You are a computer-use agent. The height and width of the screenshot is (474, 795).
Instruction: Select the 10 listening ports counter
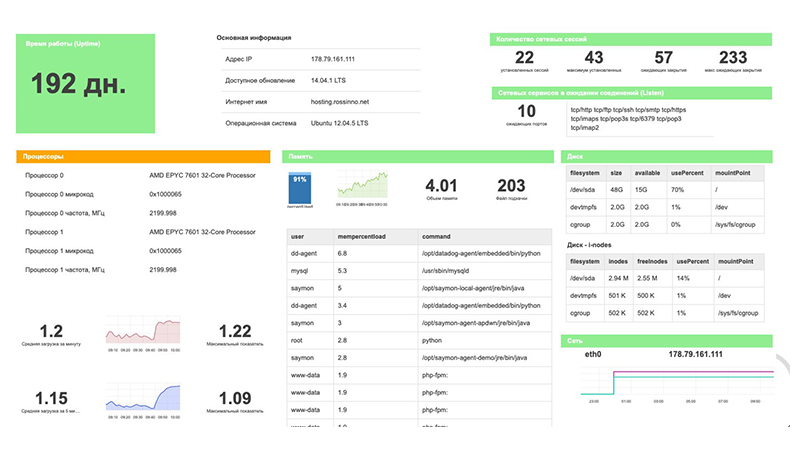pyautogui.click(x=526, y=111)
